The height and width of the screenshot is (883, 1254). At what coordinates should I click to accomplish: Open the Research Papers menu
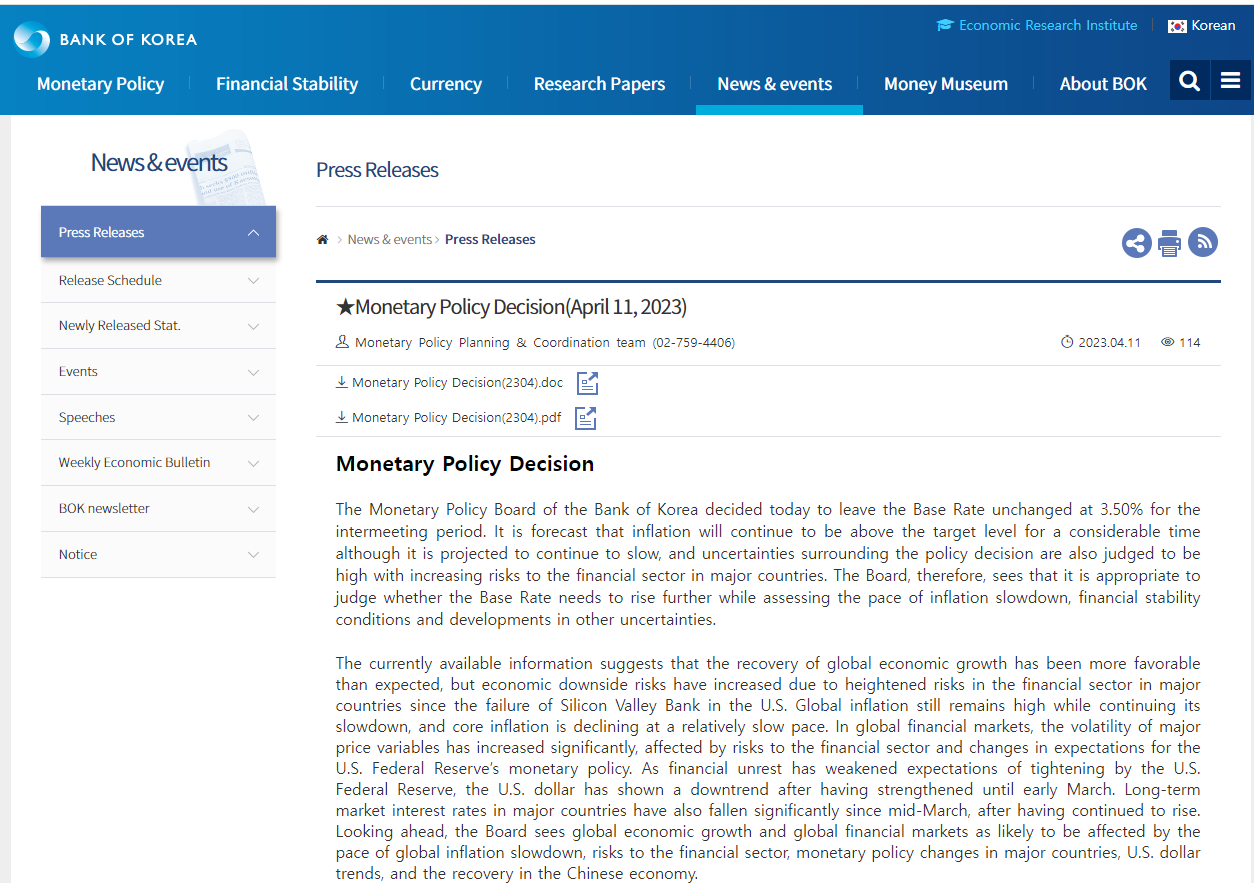pyautogui.click(x=599, y=84)
